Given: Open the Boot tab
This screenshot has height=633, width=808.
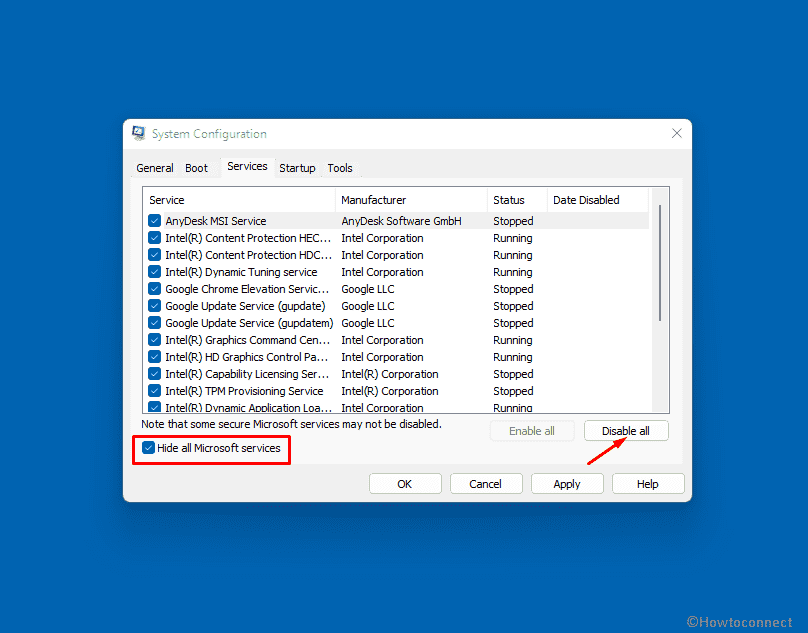Looking at the screenshot, I should tap(196, 168).
